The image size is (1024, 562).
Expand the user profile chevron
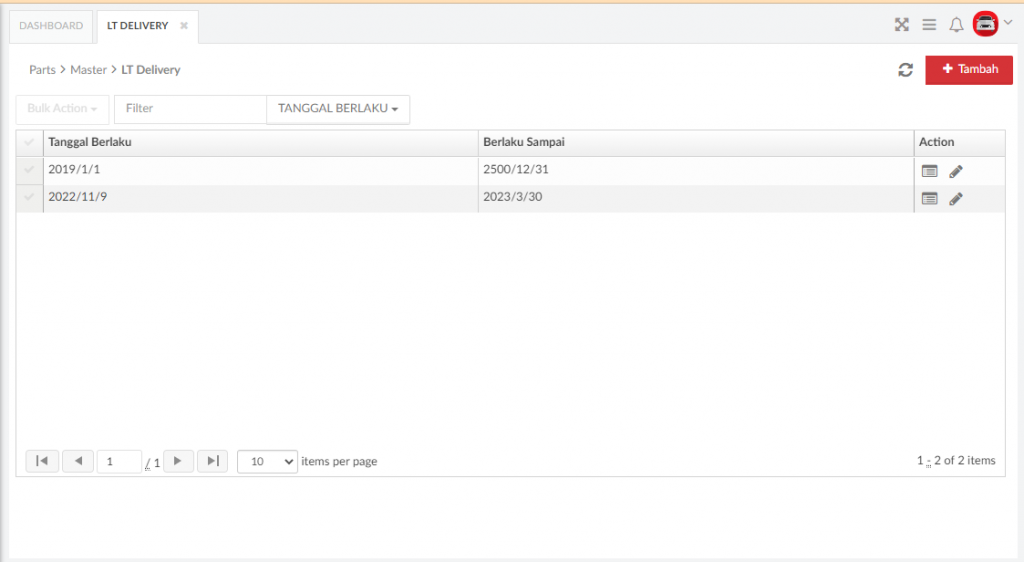click(1008, 22)
